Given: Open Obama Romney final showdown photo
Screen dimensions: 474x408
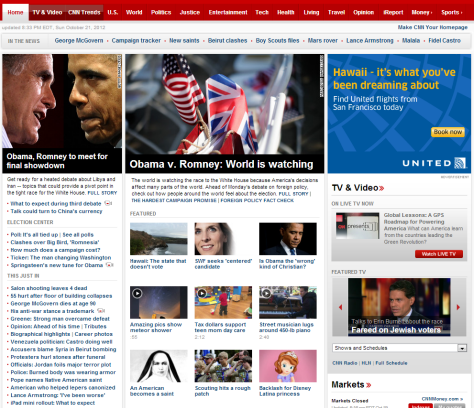Looking at the screenshot, I should [62, 101].
